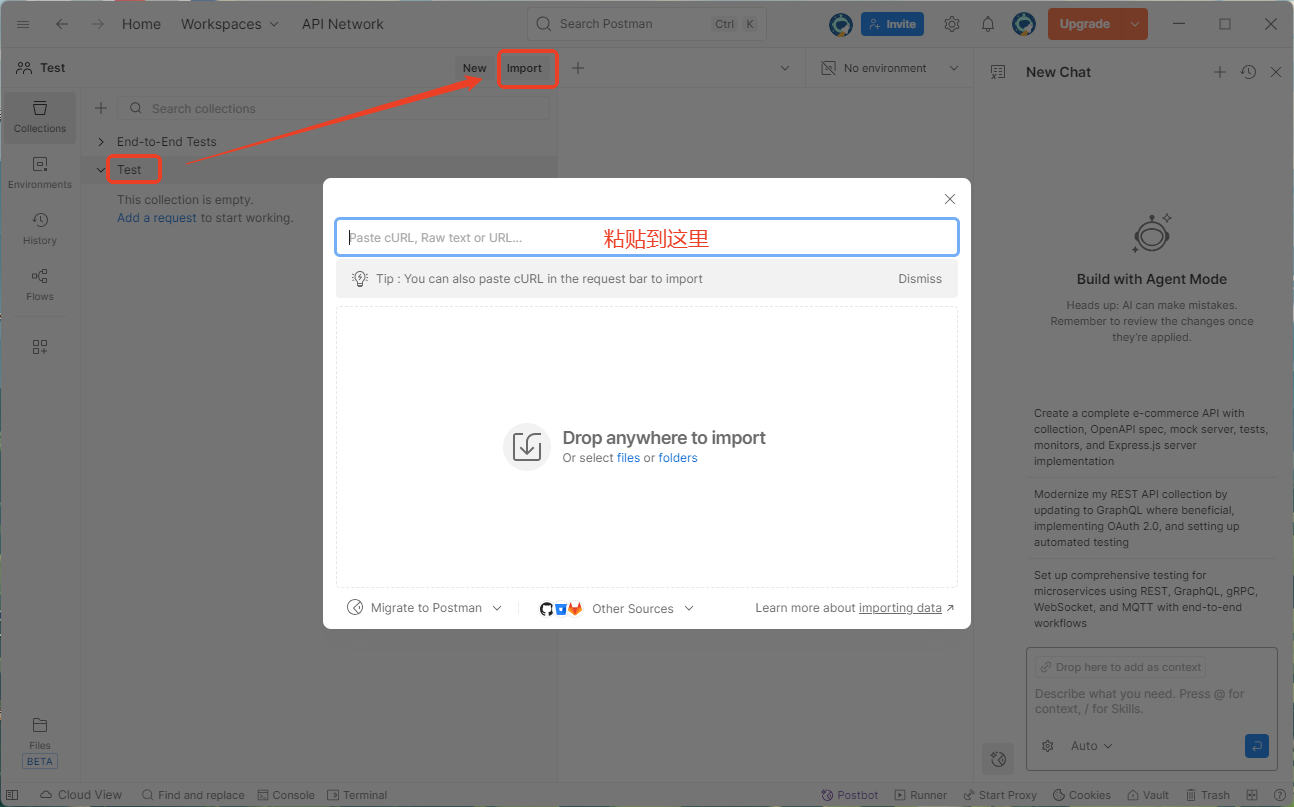Start a new chat with plus icon
This screenshot has height=807, width=1294.
point(1219,72)
